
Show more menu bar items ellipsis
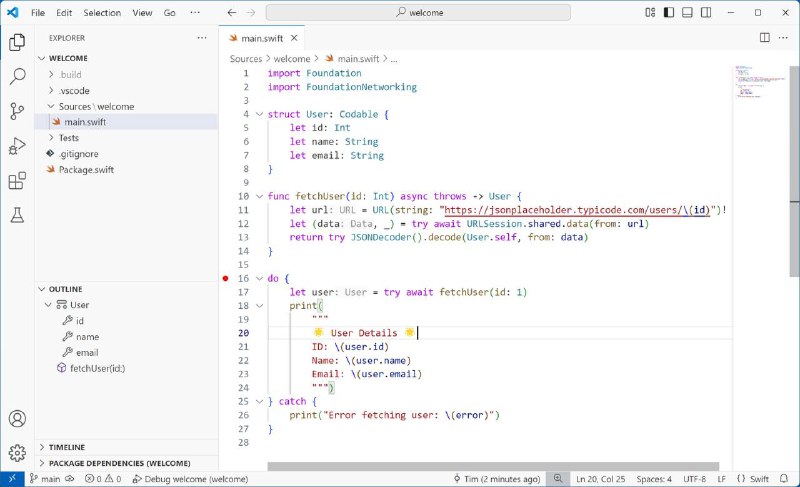coord(195,13)
